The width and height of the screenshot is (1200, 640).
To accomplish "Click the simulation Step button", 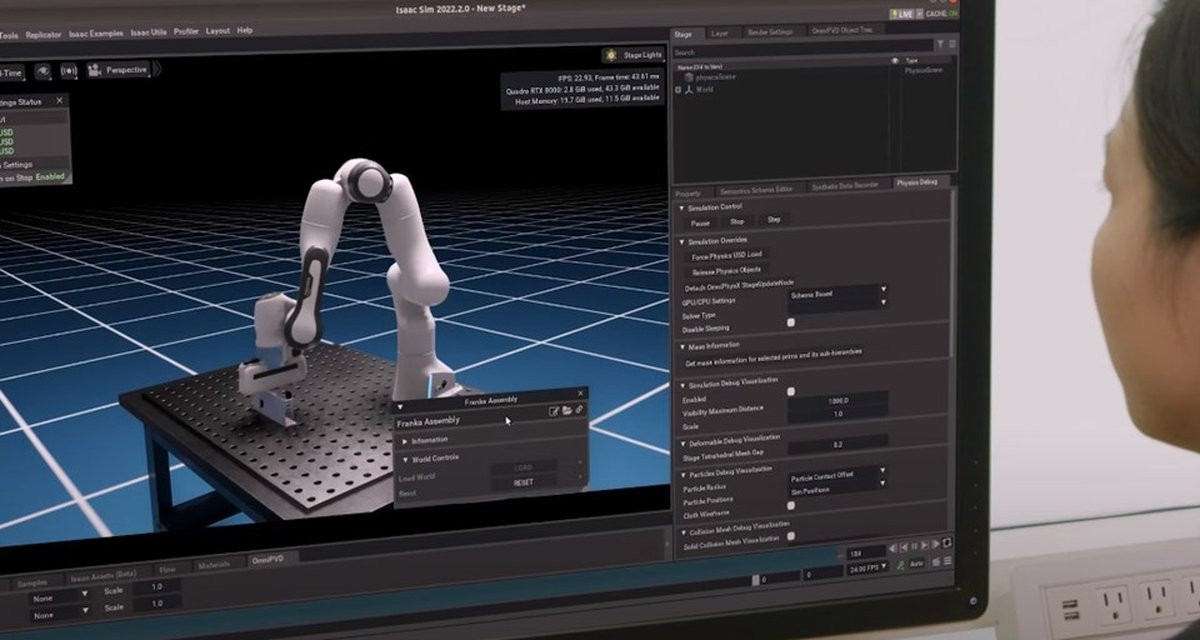I will coord(773,219).
